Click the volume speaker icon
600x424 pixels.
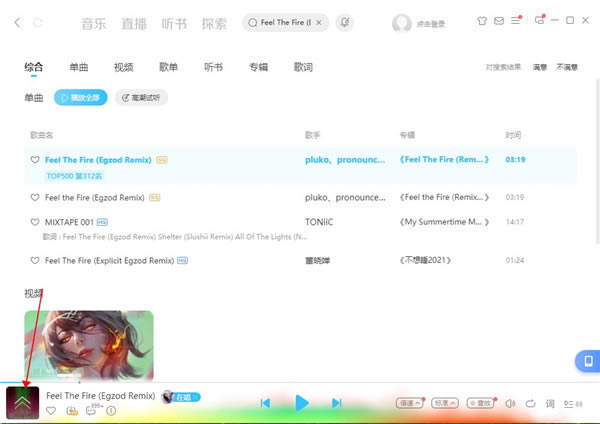point(509,403)
